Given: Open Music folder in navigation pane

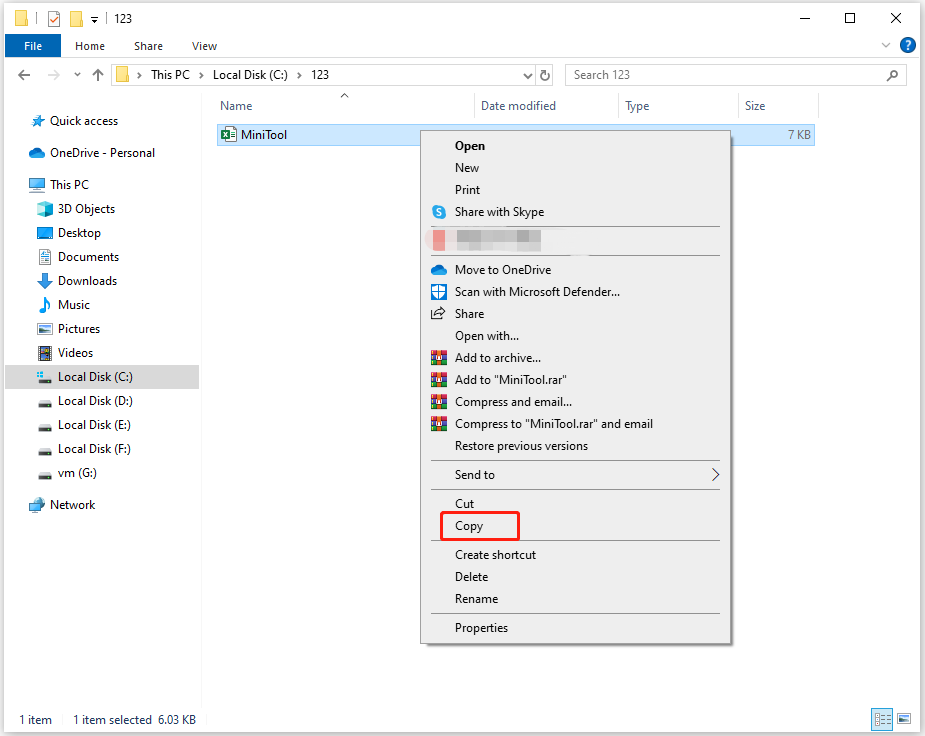Looking at the screenshot, I should (x=74, y=305).
